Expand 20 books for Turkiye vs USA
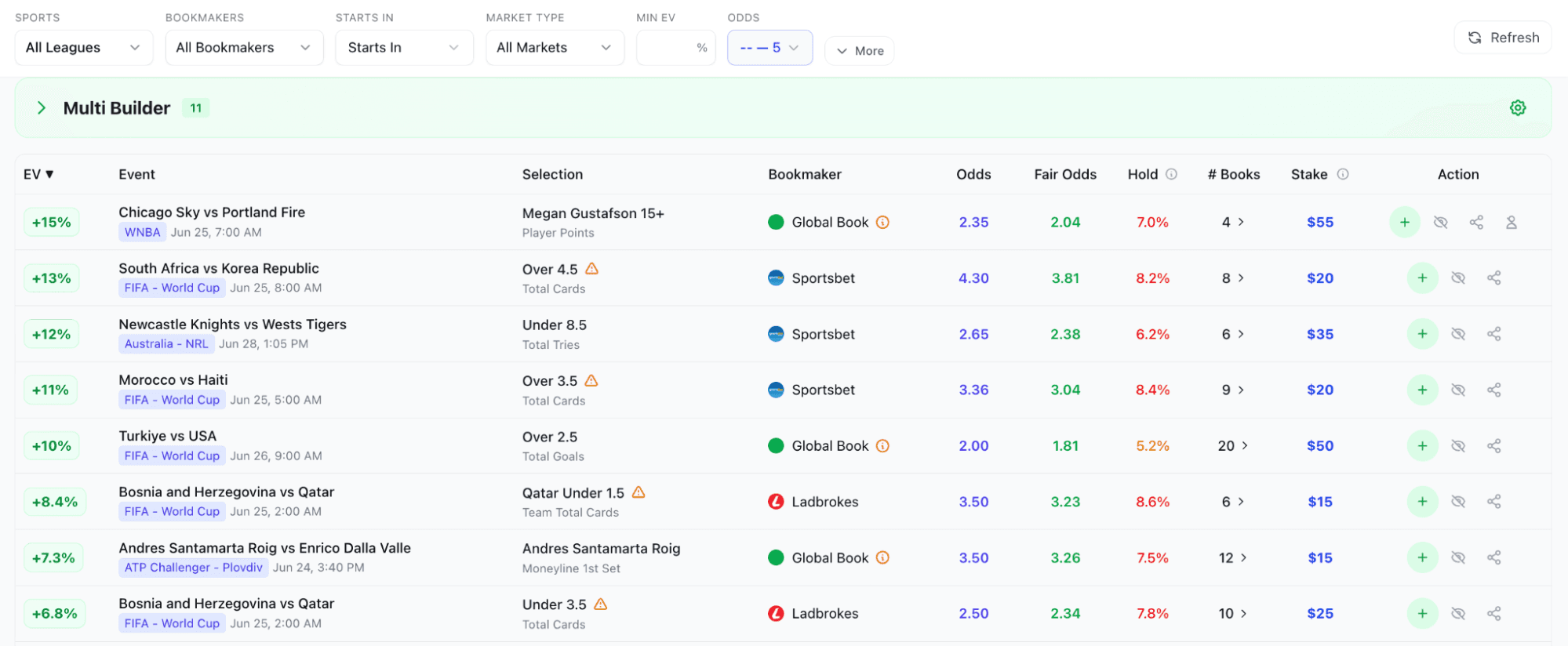Viewport: 1568px width, 646px height. pos(1233,445)
